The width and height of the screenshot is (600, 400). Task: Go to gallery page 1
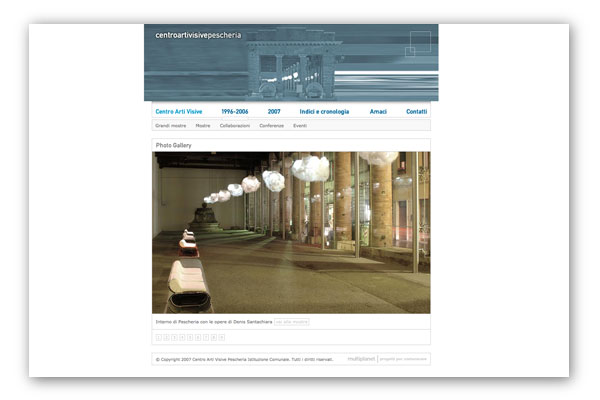[x=158, y=338]
